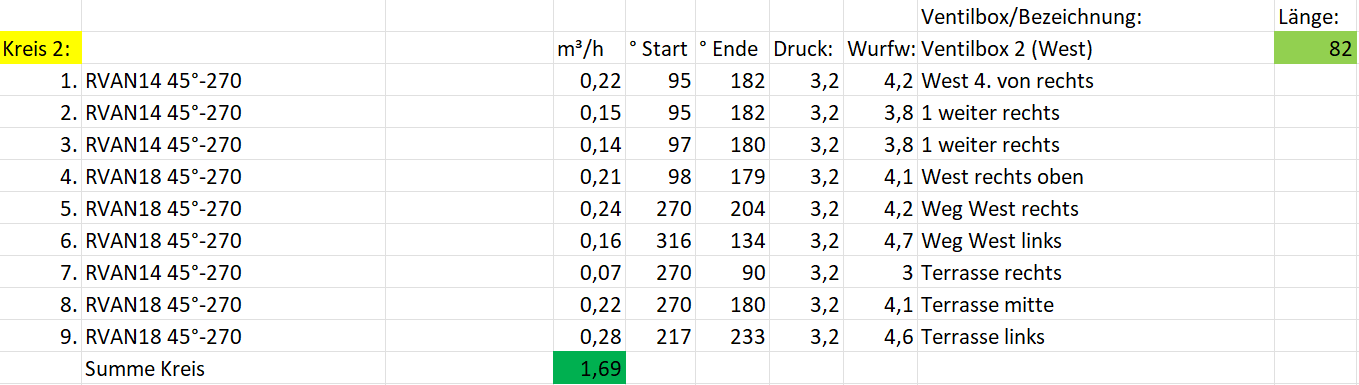1359x385 pixels.
Task: Select the yellow 'Kreis 2:' cell
Action: 41,48
